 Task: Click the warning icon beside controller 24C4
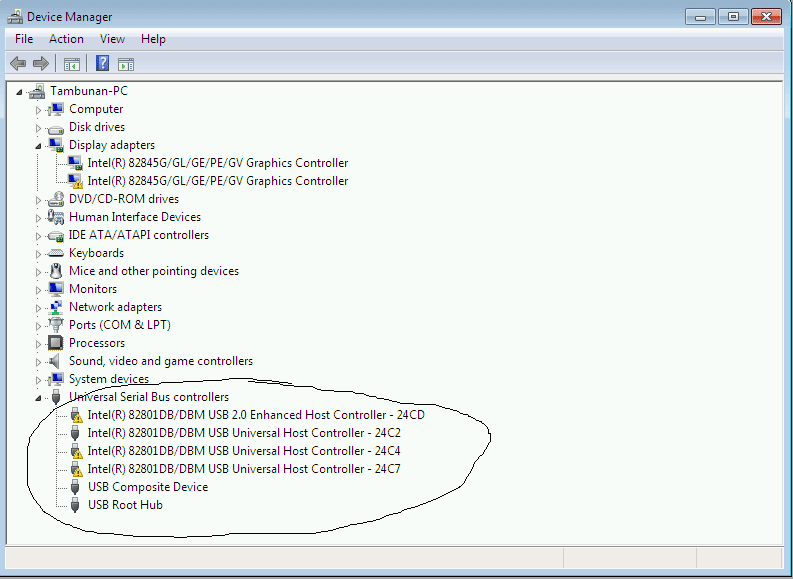click(76, 452)
